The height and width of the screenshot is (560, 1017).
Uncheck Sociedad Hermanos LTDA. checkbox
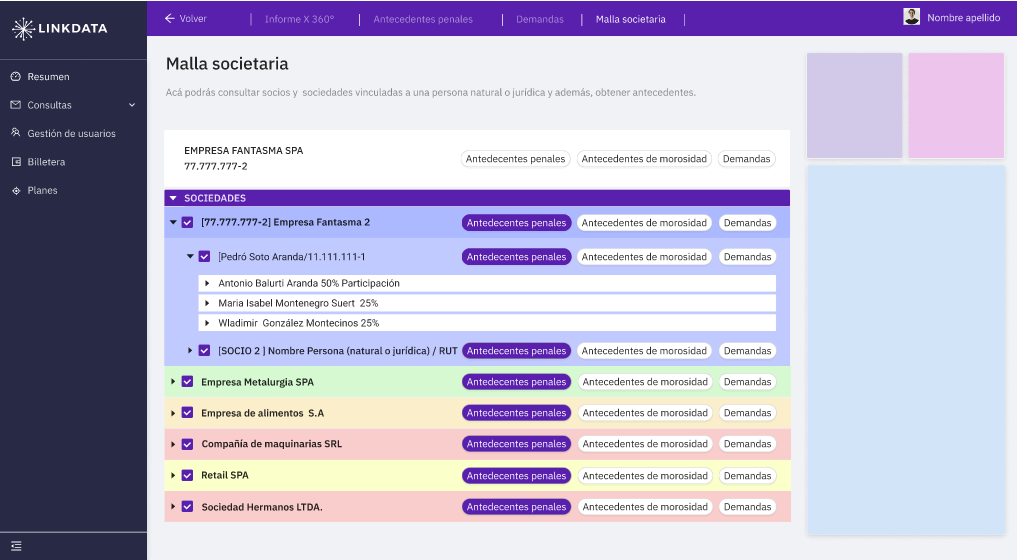point(187,506)
